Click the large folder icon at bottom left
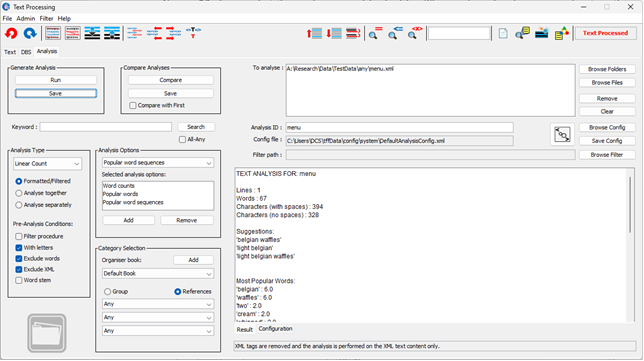The width and height of the screenshot is (644, 361). coord(47,333)
